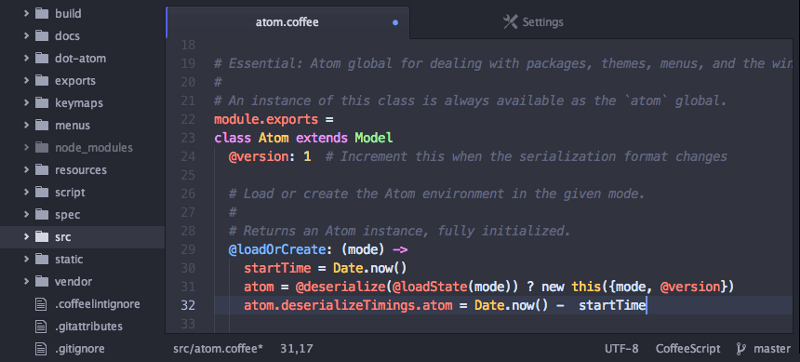Expand the keymaps folder arrow
The width and height of the screenshot is (800, 362).
[26, 103]
